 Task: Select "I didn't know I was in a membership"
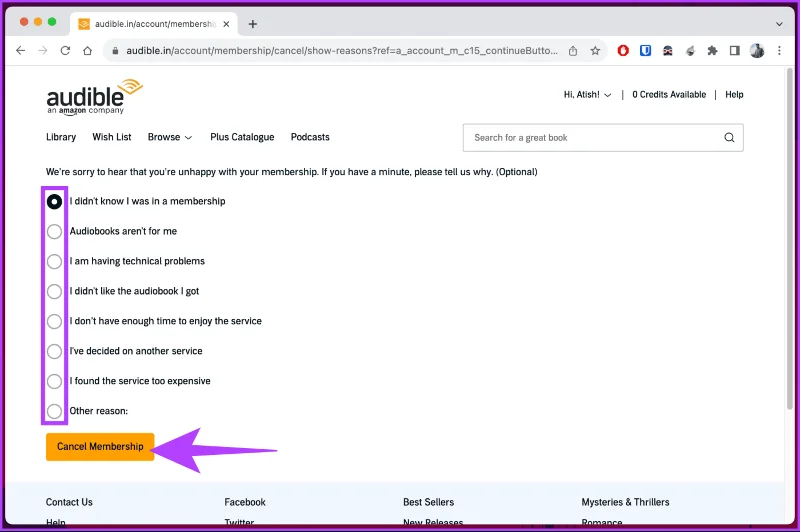54,201
